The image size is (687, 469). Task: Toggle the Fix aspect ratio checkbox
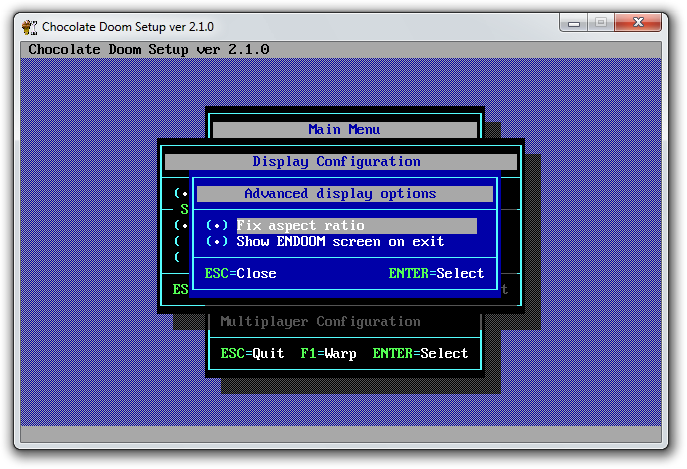click(217, 226)
